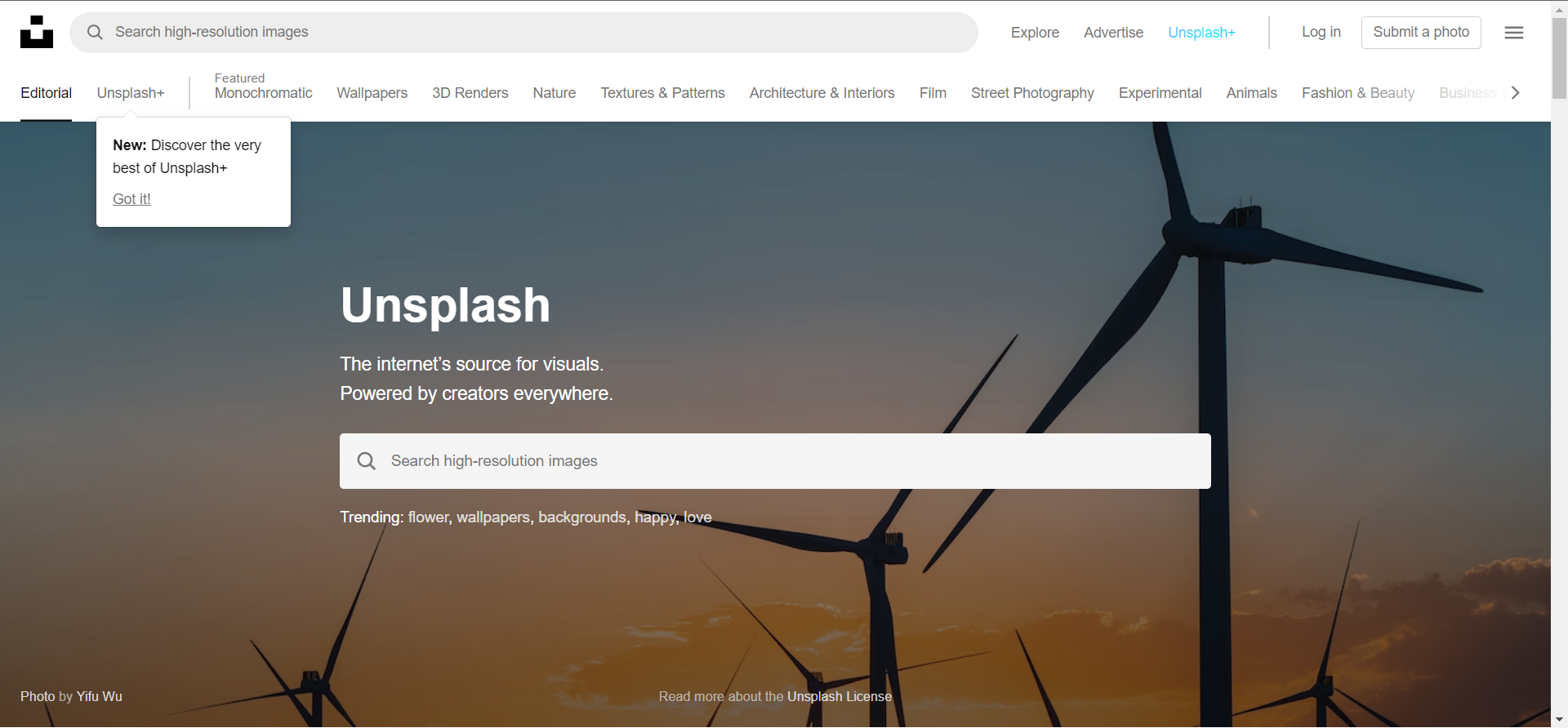Click trending term backgrounds
The width and height of the screenshot is (1568, 728).
click(x=582, y=517)
